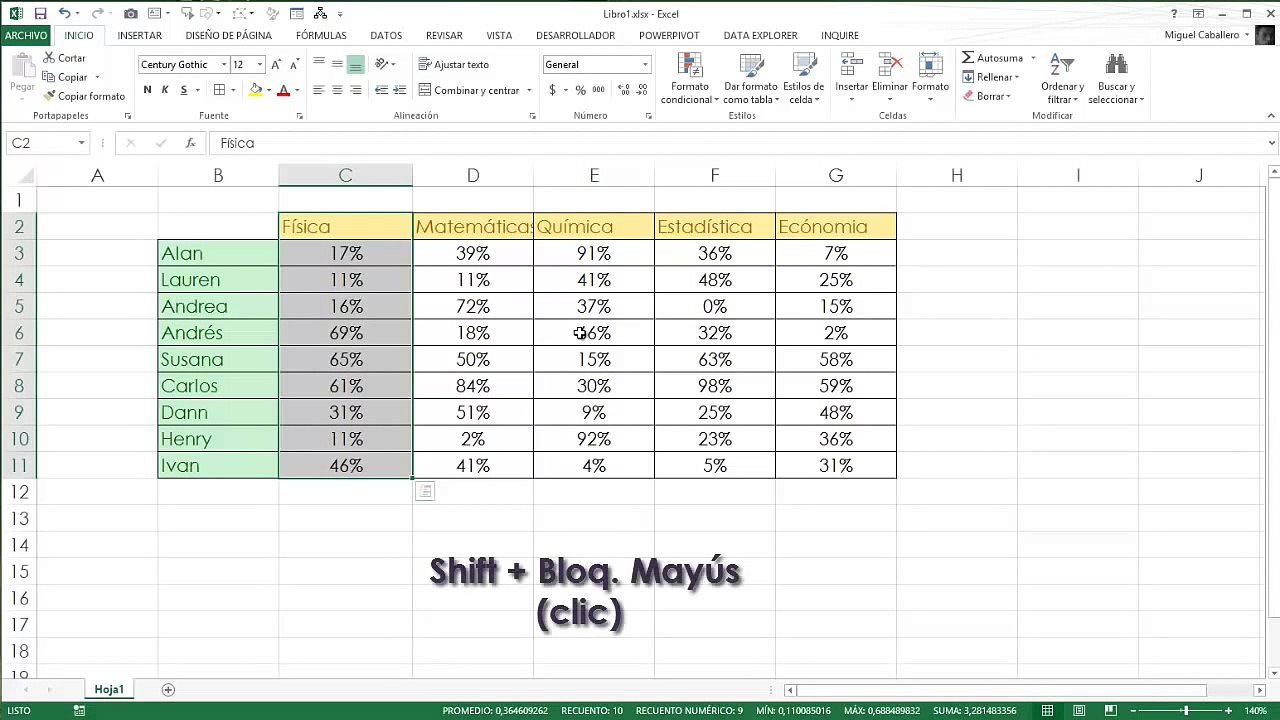The width and height of the screenshot is (1280, 720).
Task: Switch to the POWERPIVOT tab
Action: tap(669, 35)
